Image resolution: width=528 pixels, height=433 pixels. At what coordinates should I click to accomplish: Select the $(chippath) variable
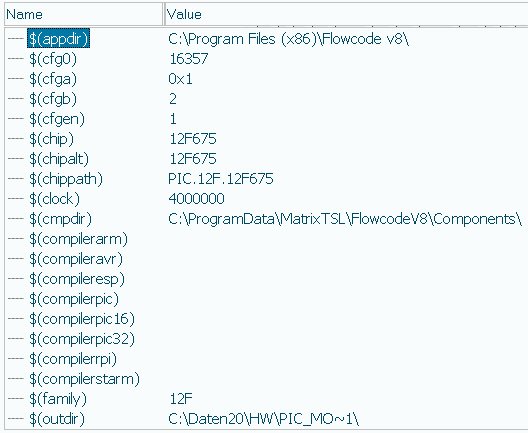[66, 179]
